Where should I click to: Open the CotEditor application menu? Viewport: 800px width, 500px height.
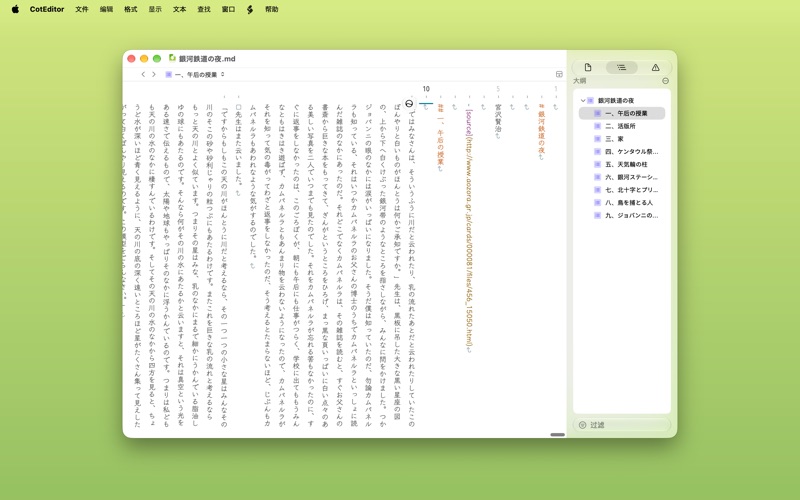[x=47, y=9]
